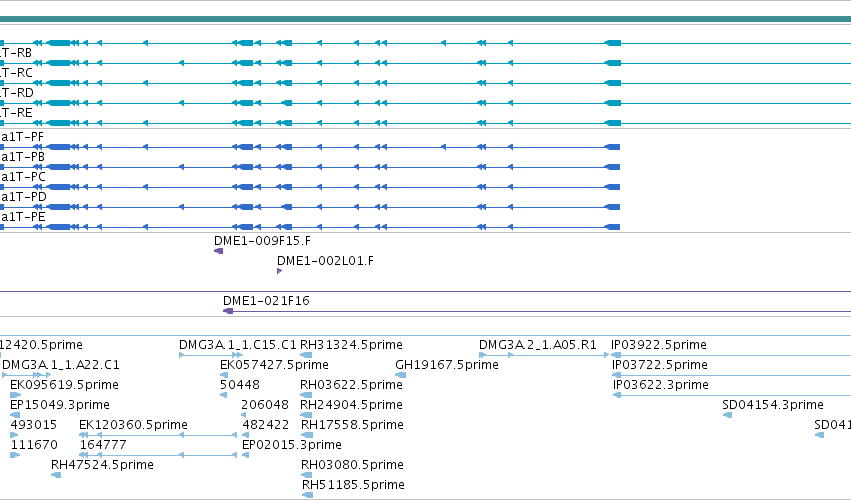Viewport: 851px width, 500px height.
Task: Select the T-RE transcript label
Action: (x=16, y=113)
